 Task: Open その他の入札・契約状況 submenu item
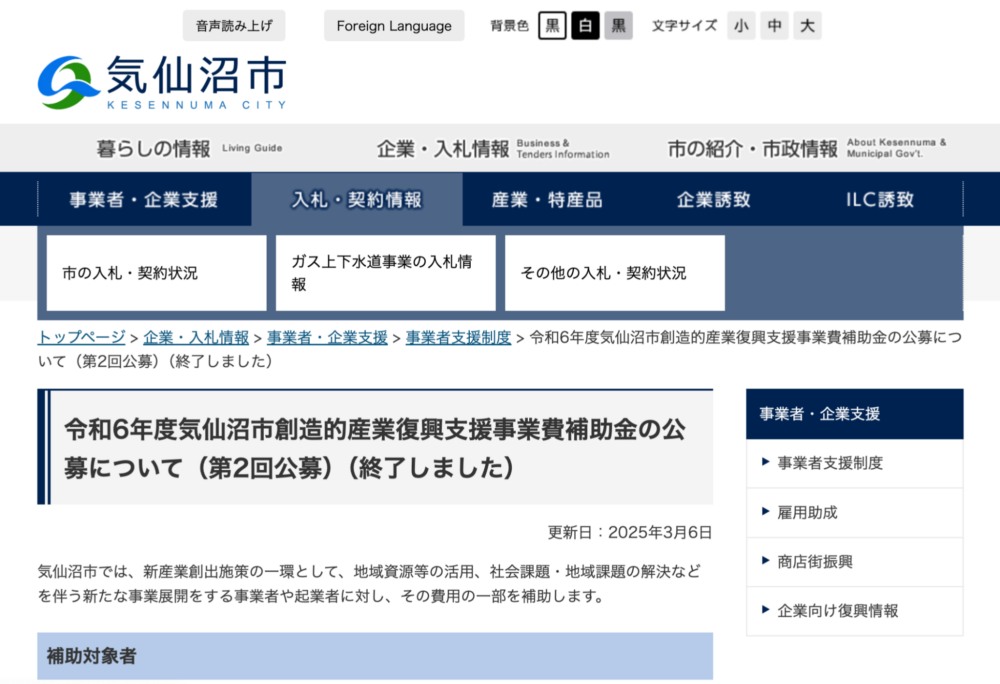(x=615, y=273)
